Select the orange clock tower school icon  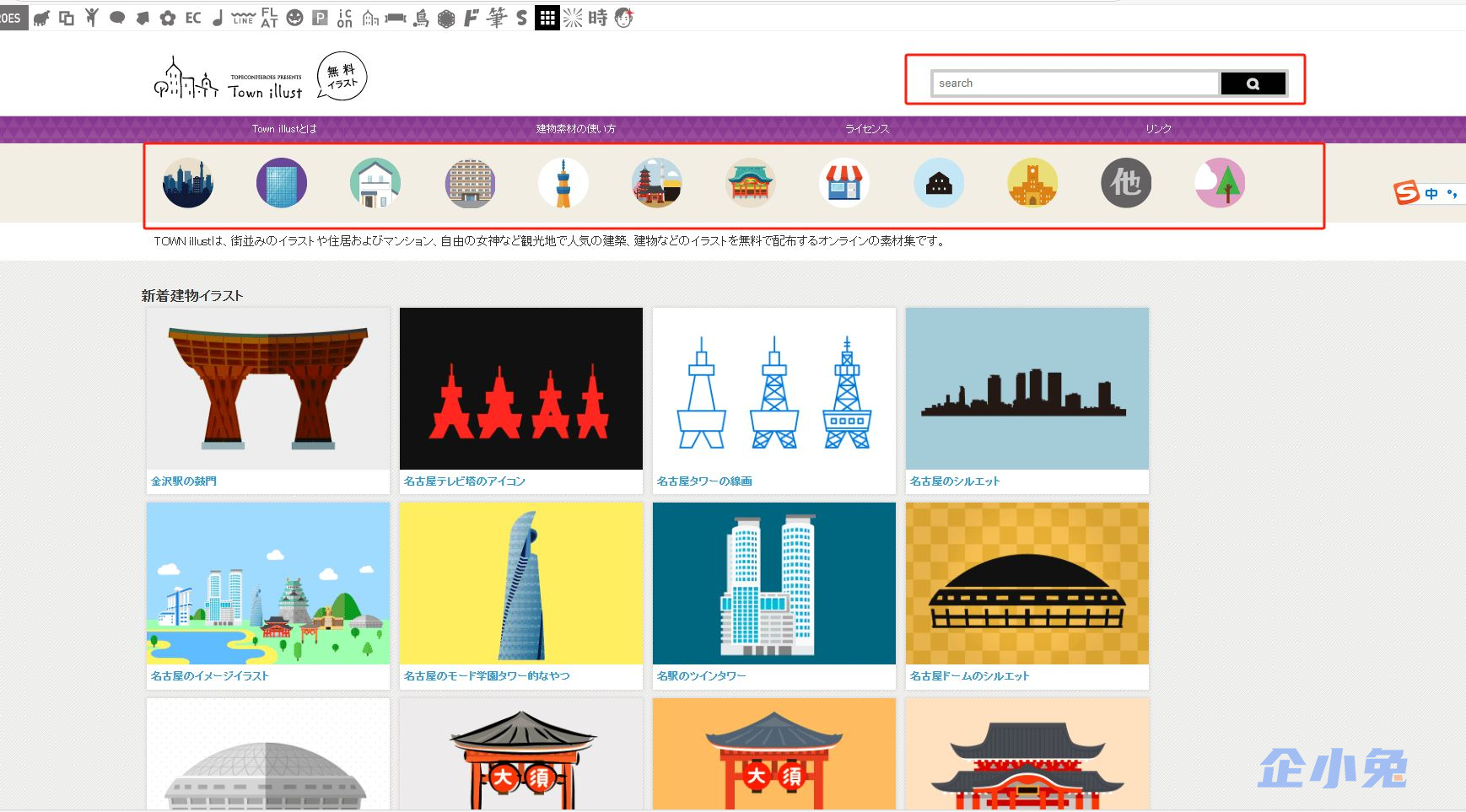coord(1032,183)
